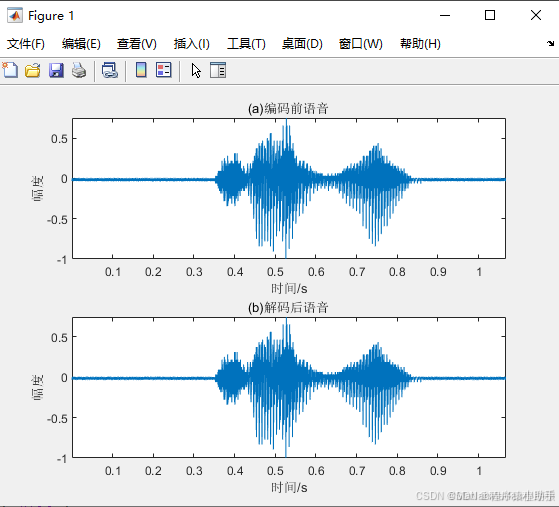Image resolution: width=559 pixels, height=507 pixels.
Task: Open the 窗口(W) menu
Action: [360, 44]
